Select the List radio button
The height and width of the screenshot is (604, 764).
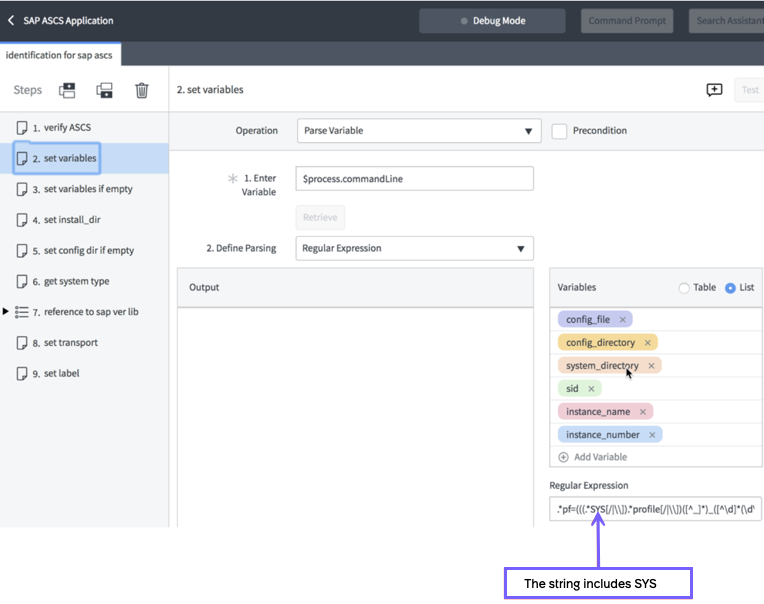pyautogui.click(x=730, y=288)
